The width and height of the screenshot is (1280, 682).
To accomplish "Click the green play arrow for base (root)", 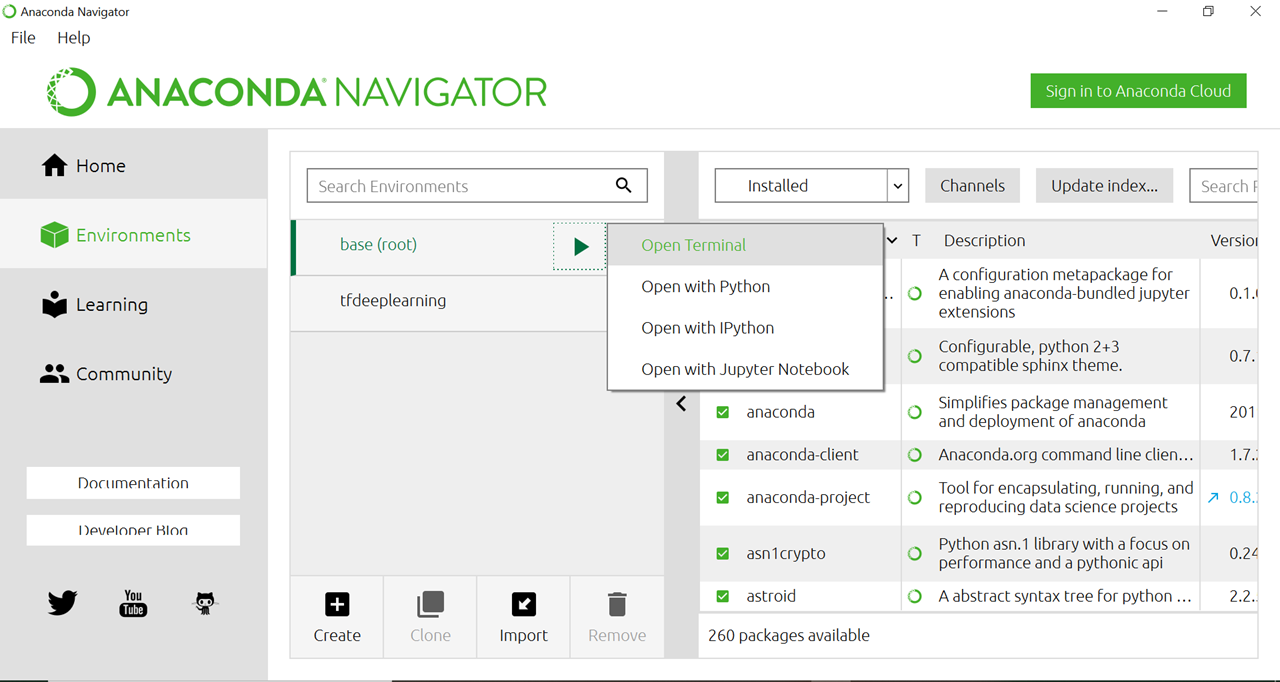I will coord(580,246).
